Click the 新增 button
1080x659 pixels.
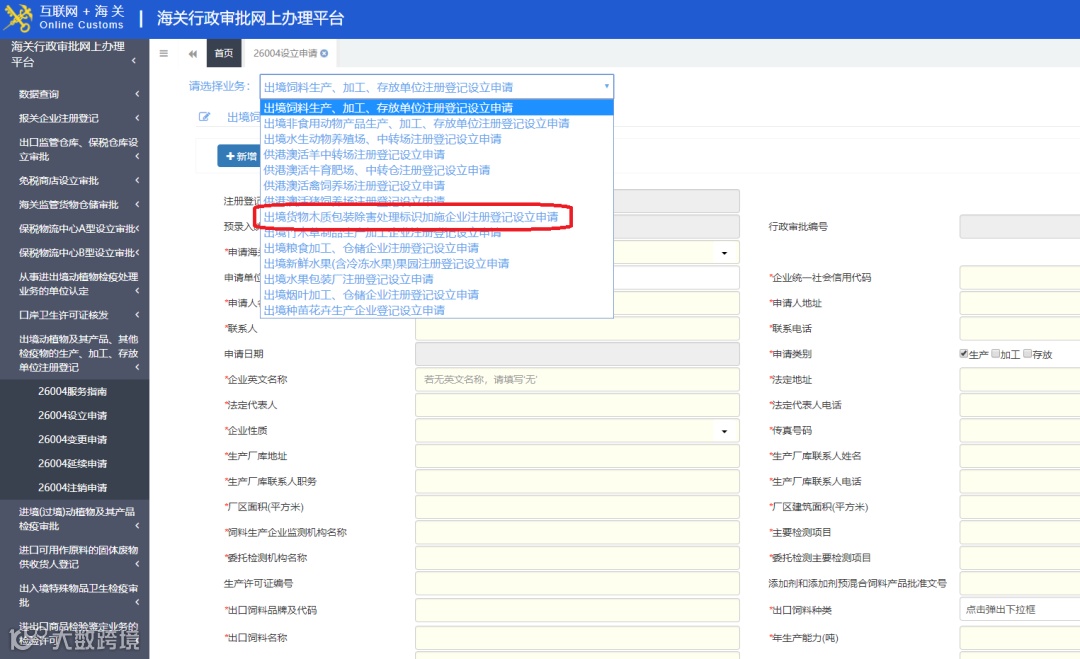pyautogui.click(x=239, y=156)
